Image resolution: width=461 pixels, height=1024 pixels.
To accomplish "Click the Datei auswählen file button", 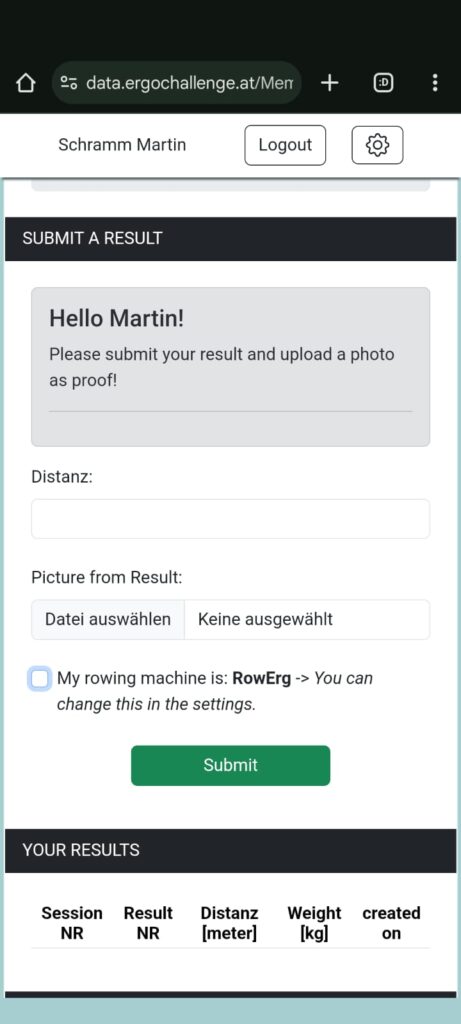I will click(x=108, y=619).
